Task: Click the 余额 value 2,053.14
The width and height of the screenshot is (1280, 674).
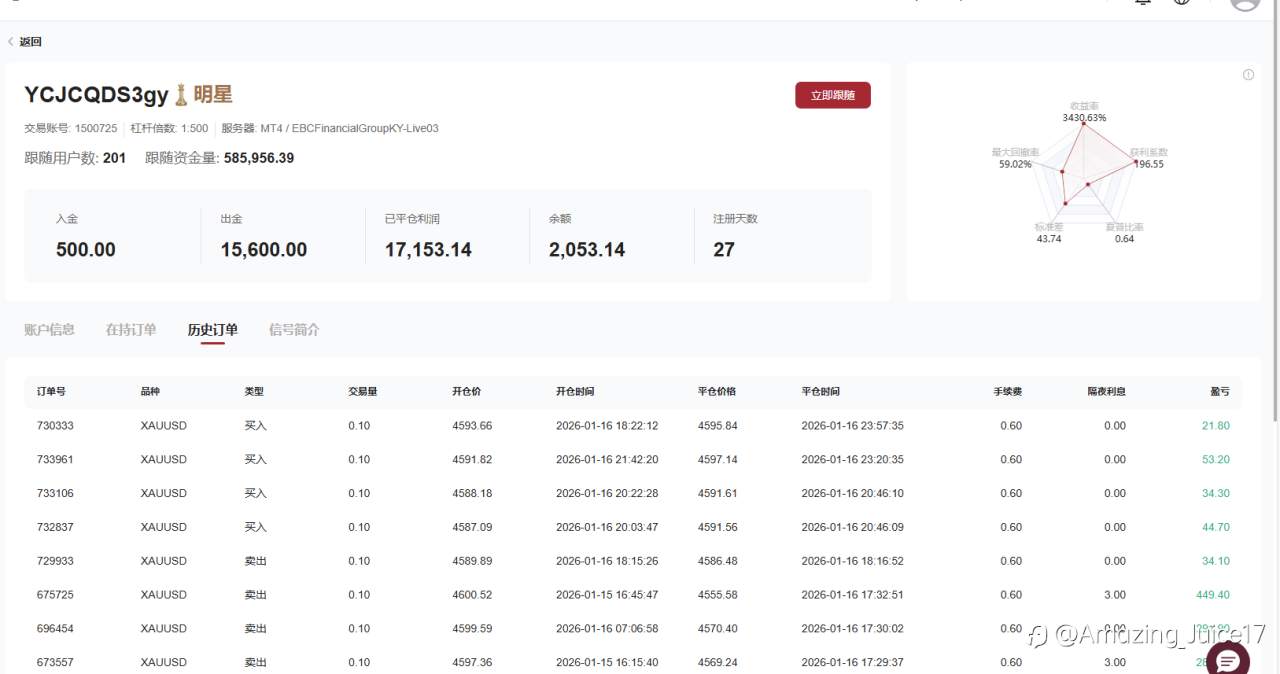Action: click(x=587, y=250)
